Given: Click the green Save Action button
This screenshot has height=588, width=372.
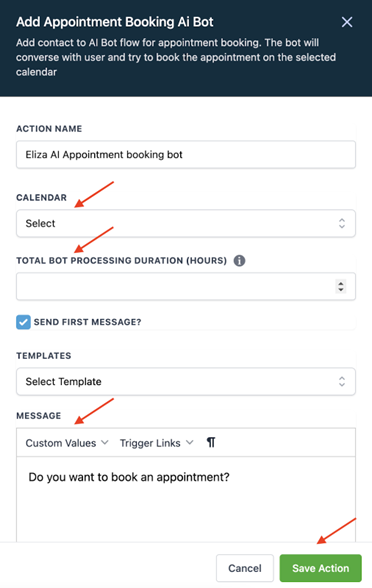Looking at the screenshot, I should [x=321, y=568].
